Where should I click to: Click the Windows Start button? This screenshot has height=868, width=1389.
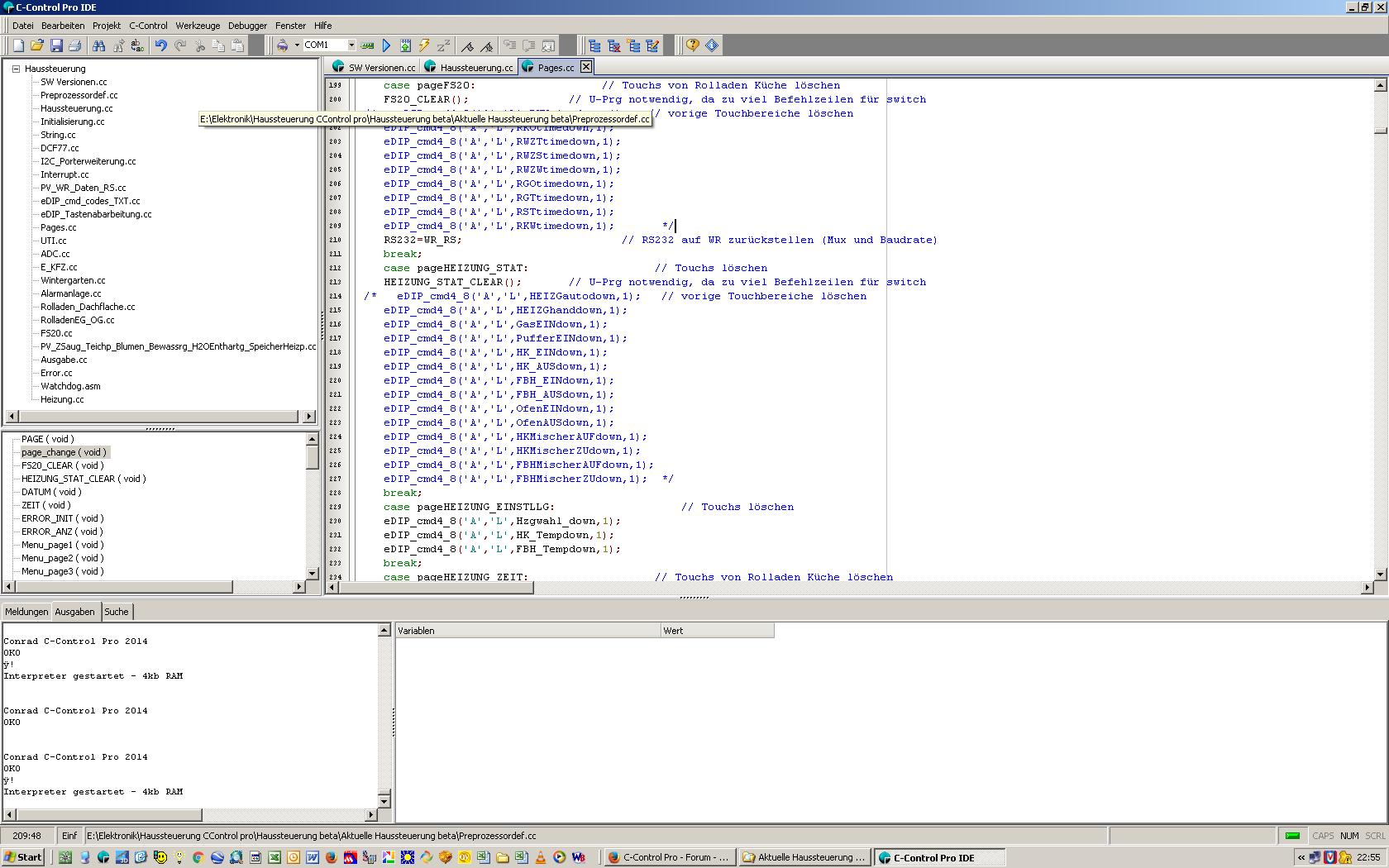[x=23, y=857]
